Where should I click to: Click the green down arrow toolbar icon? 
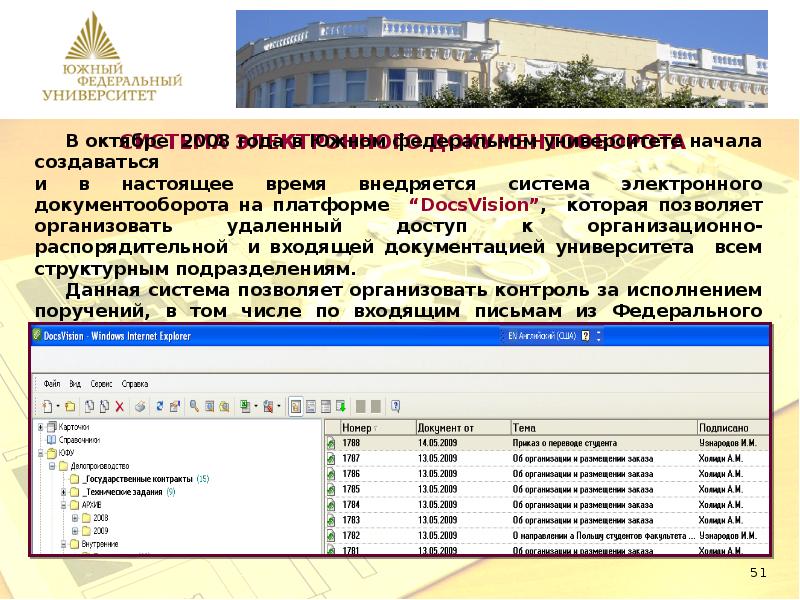(343, 406)
